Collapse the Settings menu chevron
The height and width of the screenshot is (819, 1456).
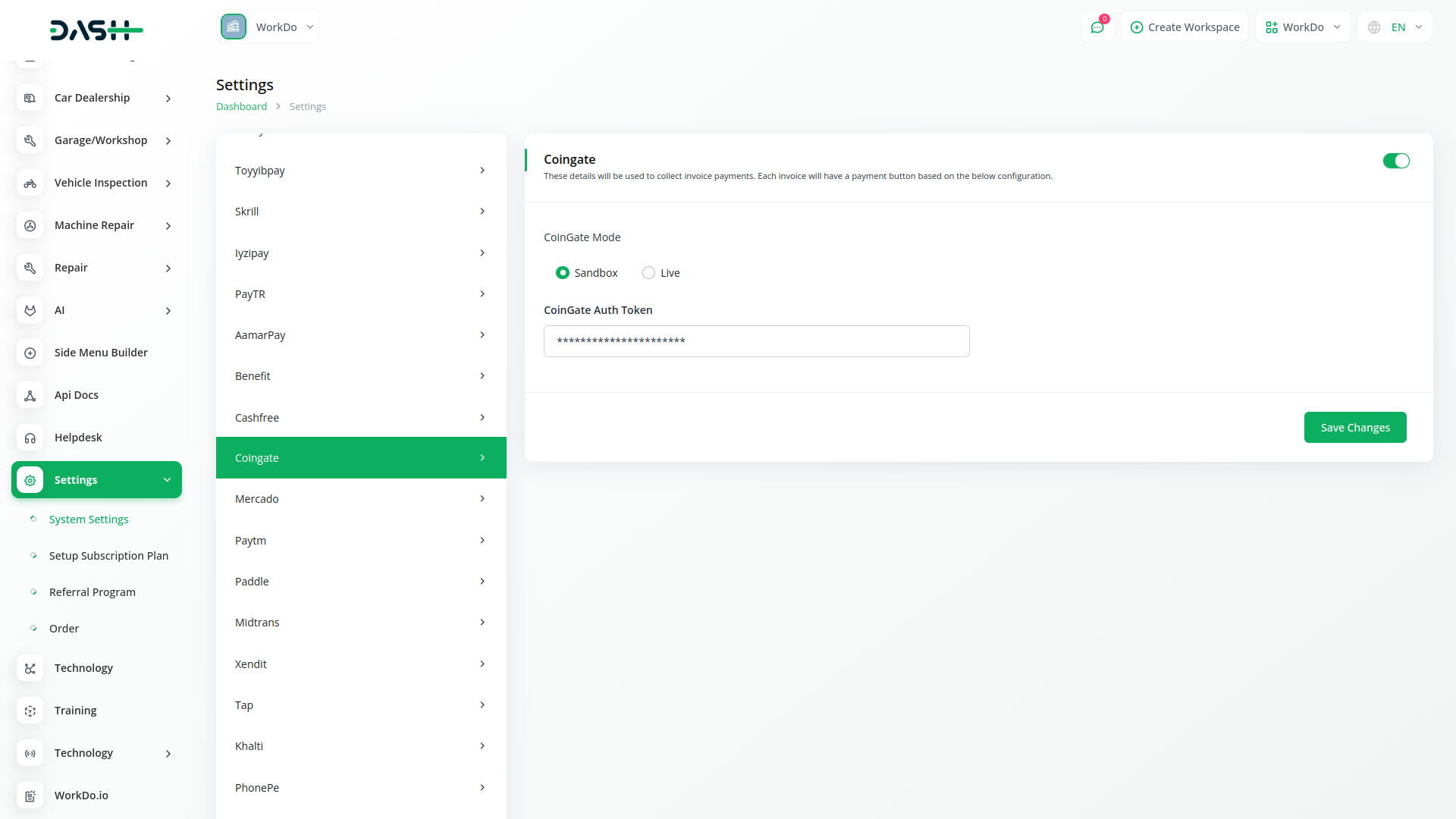[167, 480]
